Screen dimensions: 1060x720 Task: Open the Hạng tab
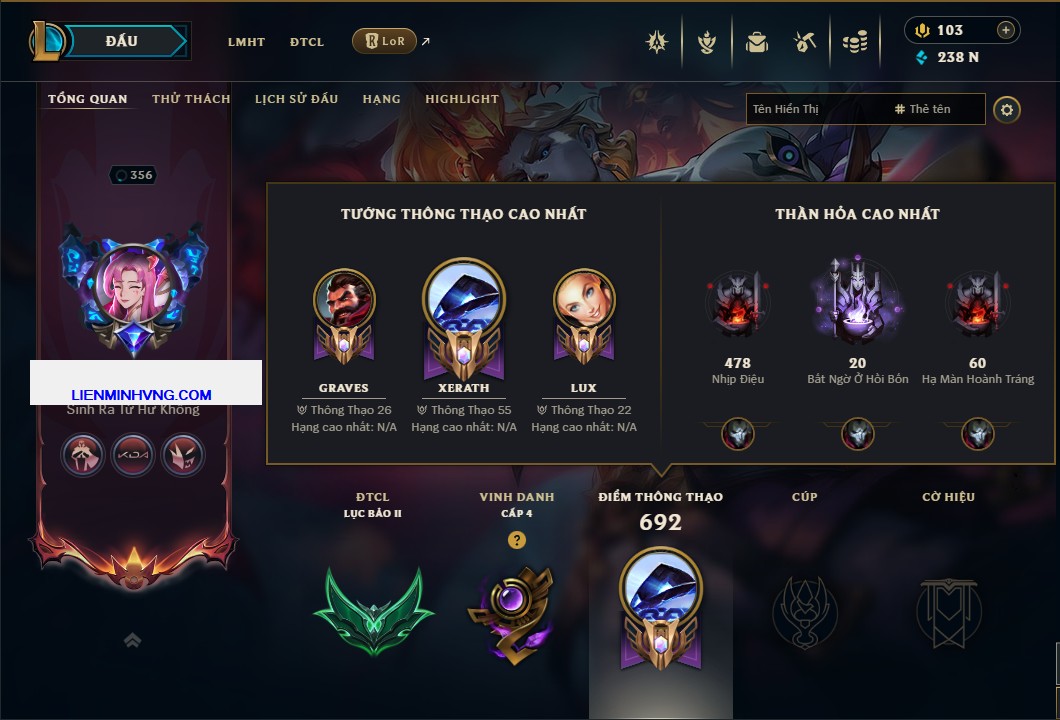[x=381, y=99]
